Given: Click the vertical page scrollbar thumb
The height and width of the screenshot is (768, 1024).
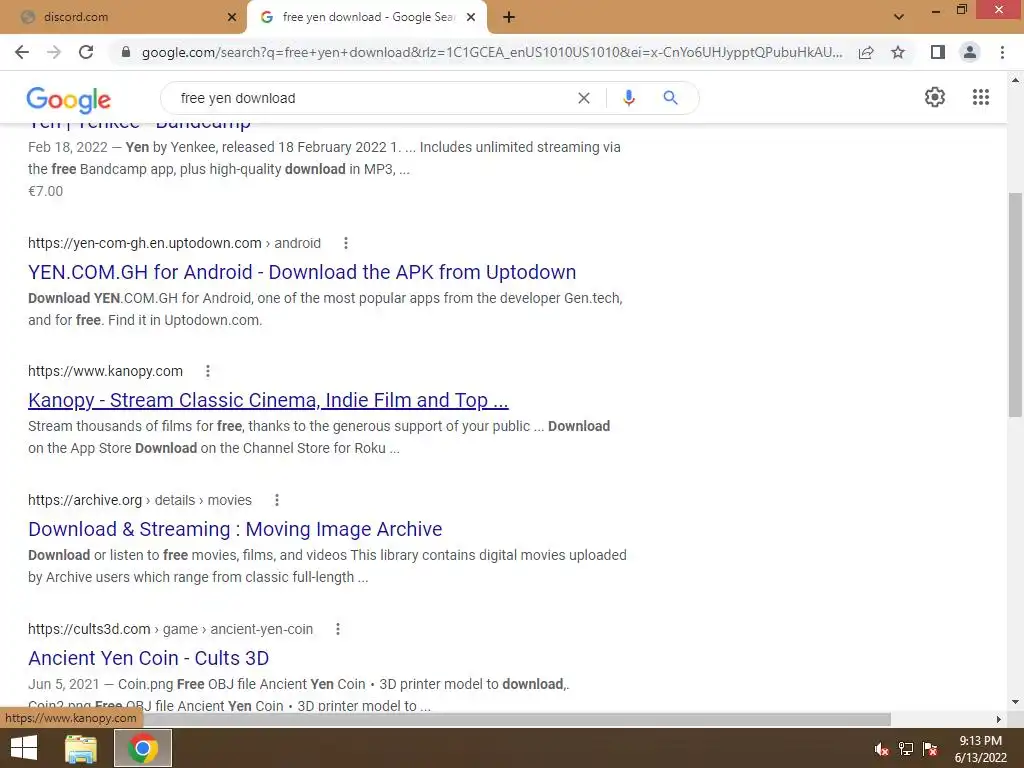Looking at the screenshot, I should (1015, 304).
